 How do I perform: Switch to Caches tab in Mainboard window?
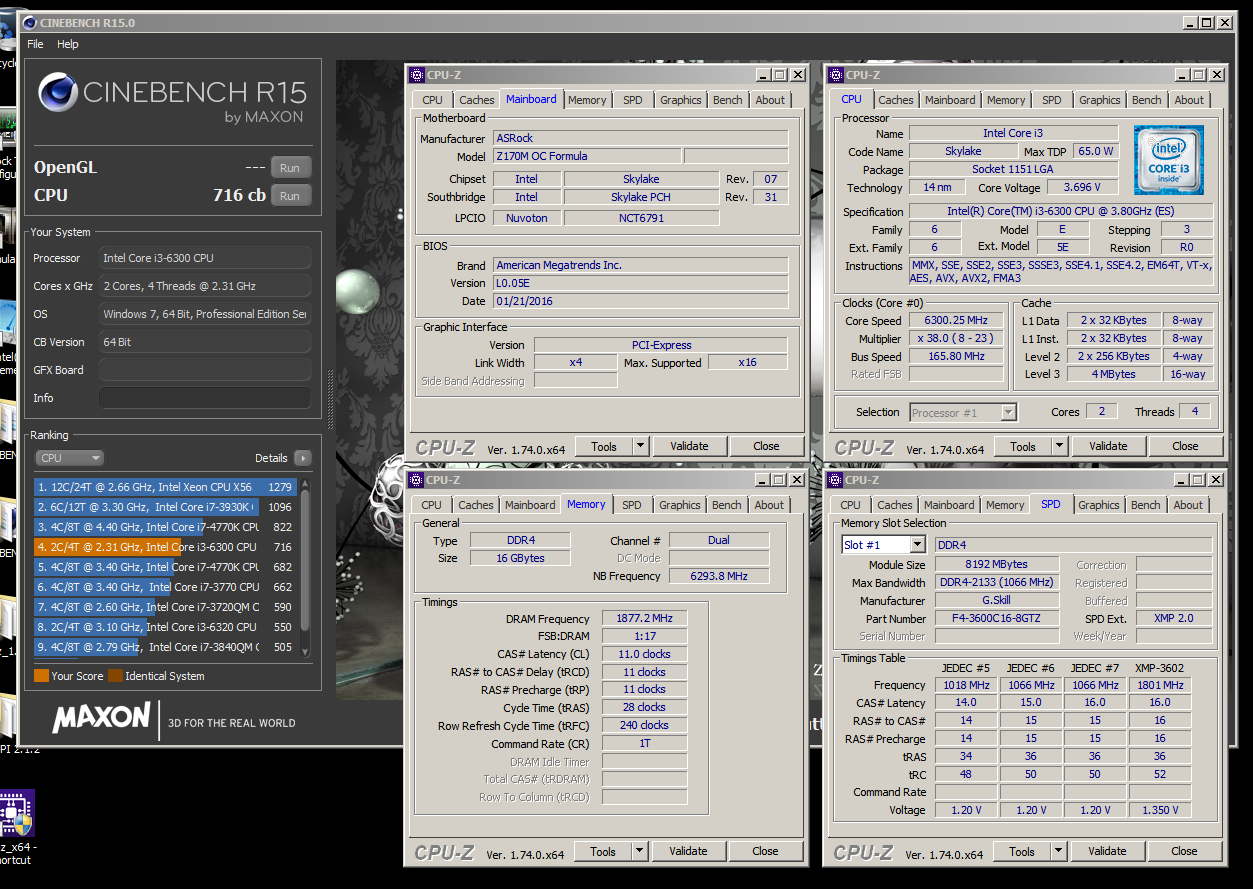tap(477, 100)
